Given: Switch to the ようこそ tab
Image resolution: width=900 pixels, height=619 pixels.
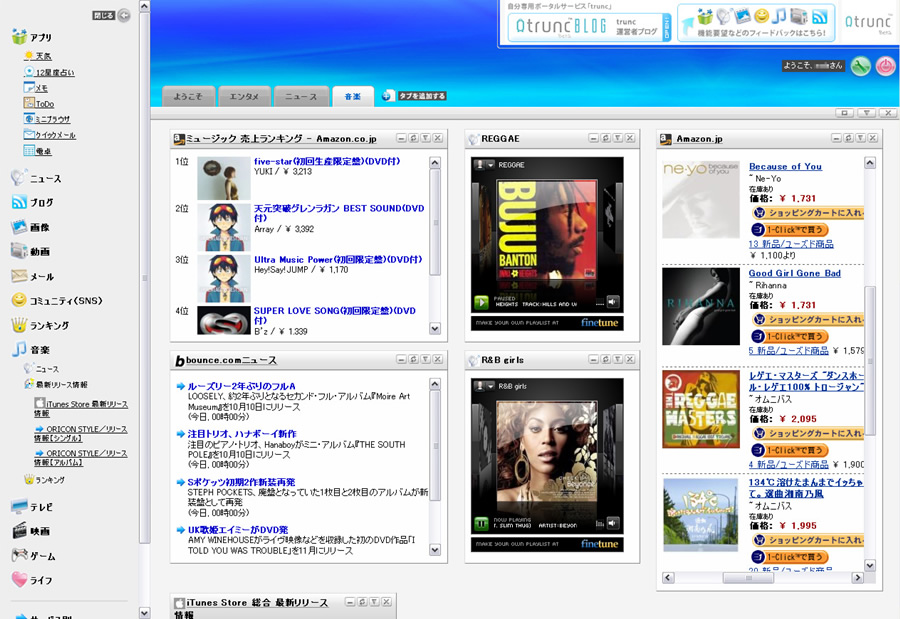Looking at the screenshot, I should (188, 96).
